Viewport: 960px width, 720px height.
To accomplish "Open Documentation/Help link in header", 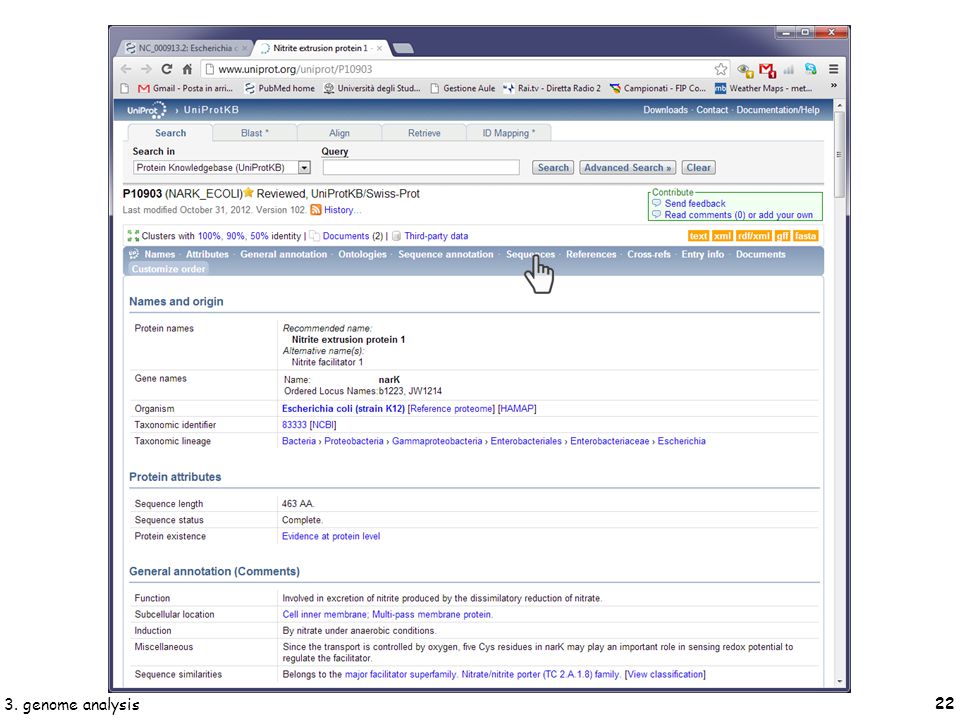I will [x=778, y=110].
